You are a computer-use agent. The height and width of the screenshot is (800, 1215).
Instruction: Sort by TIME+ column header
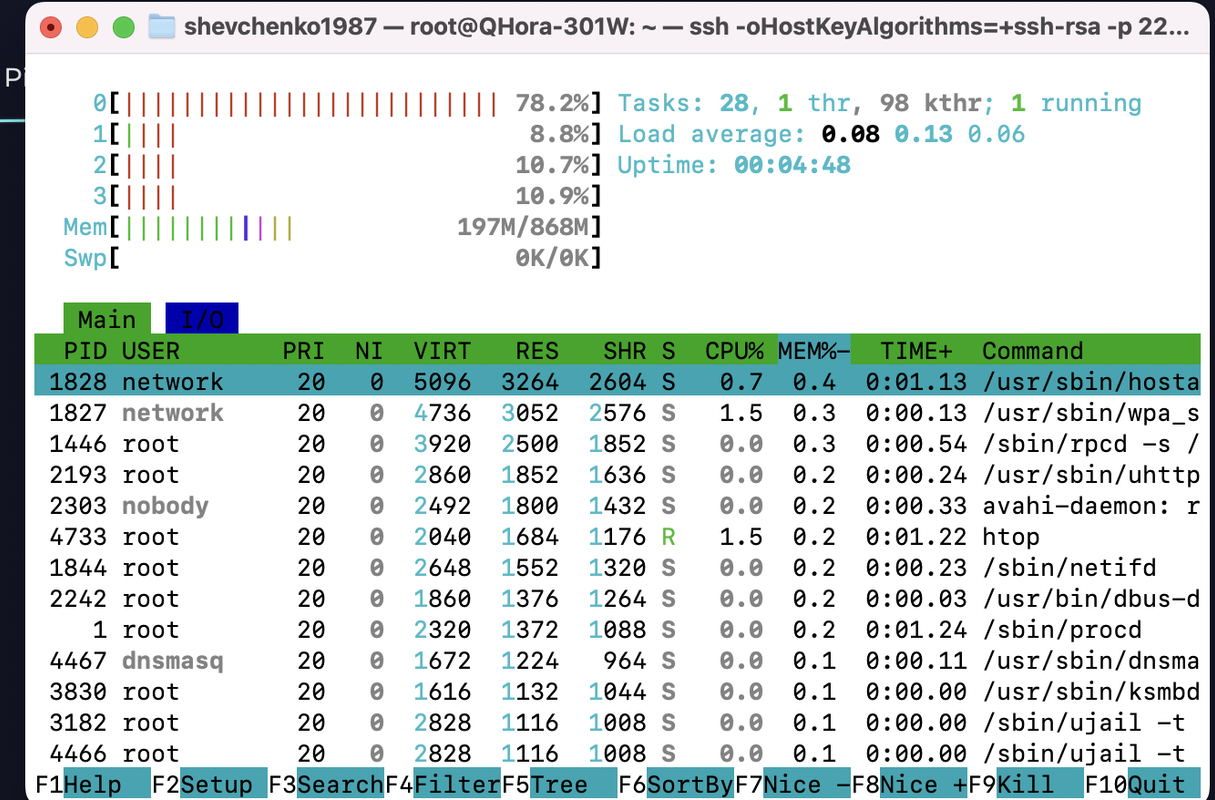pos(916,350)
